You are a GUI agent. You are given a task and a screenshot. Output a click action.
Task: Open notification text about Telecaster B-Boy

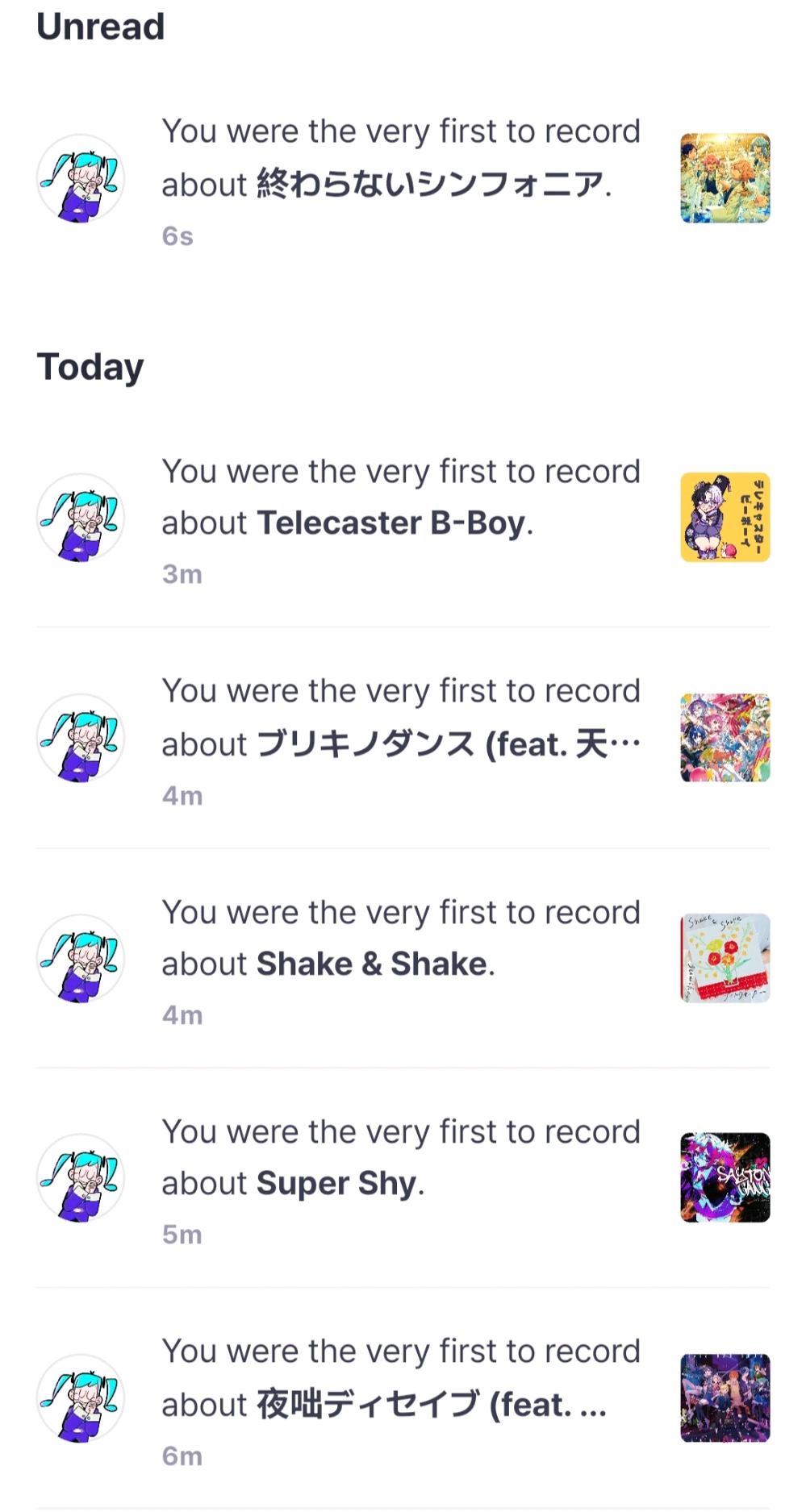pos(401,498)
